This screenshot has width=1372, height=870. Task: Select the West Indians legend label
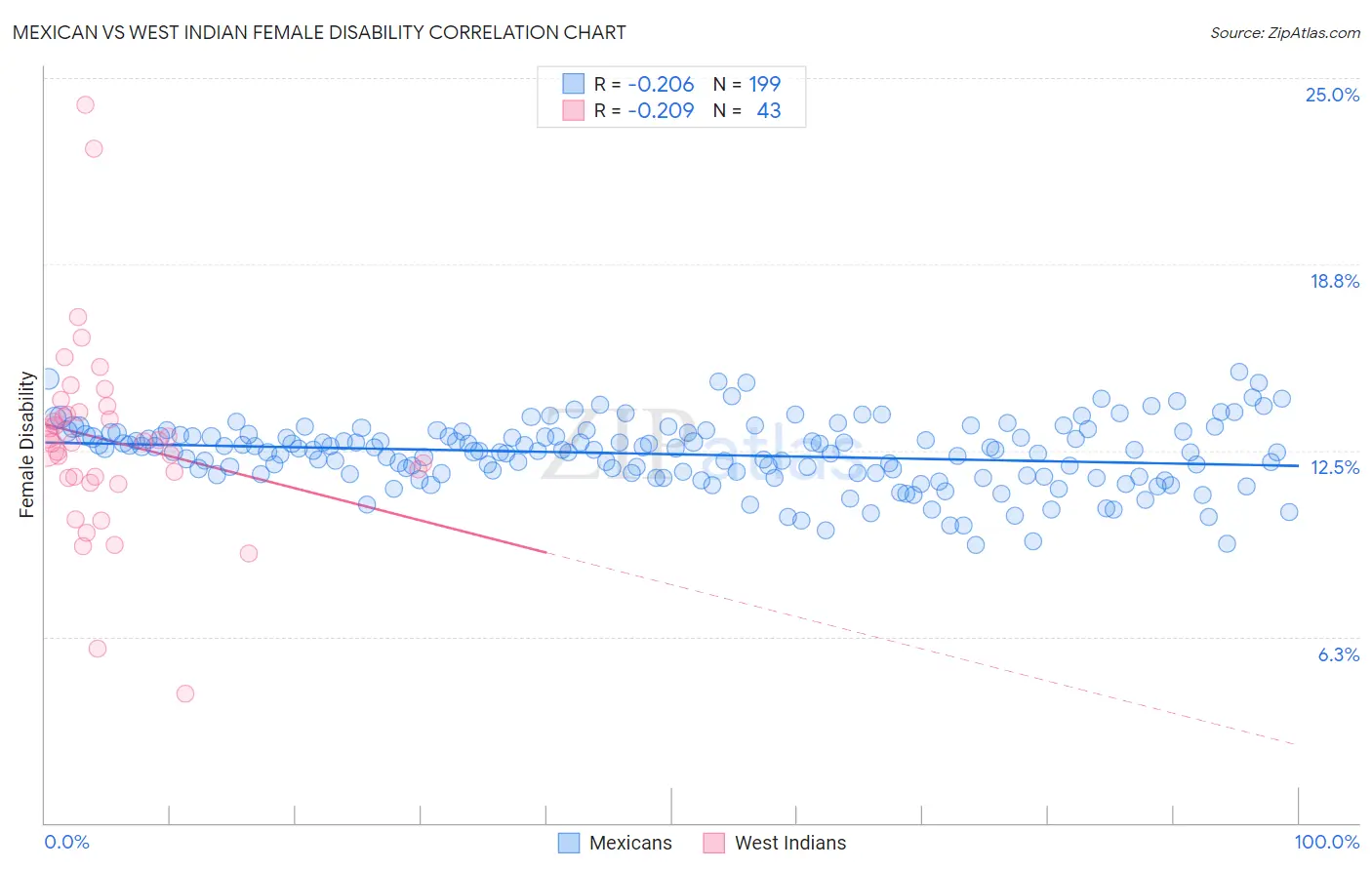point(790,843)
